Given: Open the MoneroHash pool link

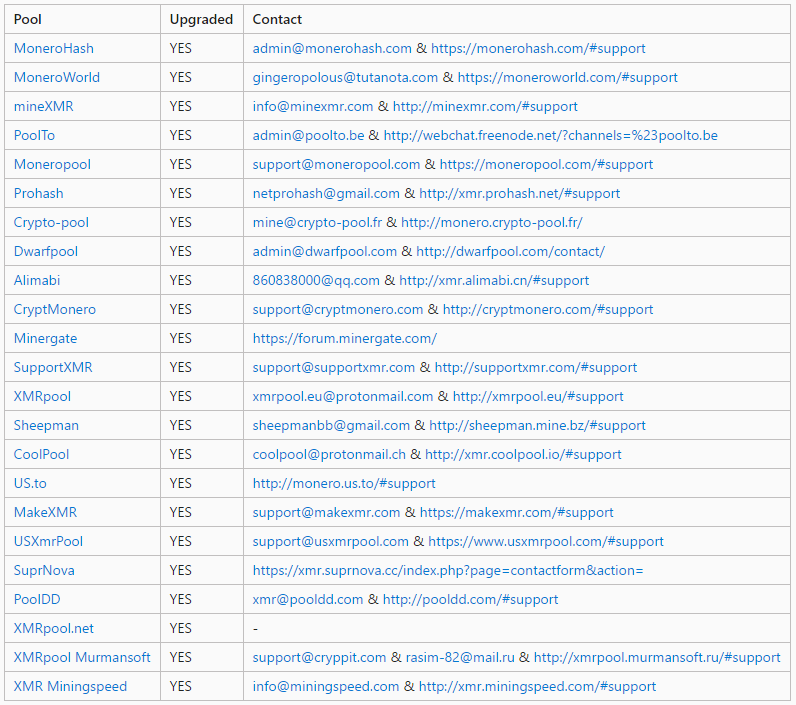Looking at the screenshot, I should click(x=54, y=48).
